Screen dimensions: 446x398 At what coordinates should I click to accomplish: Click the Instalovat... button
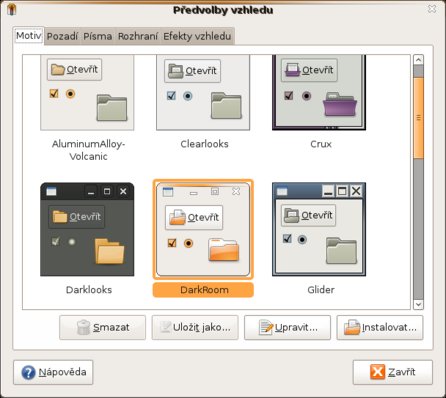click(x=380, y=327)
